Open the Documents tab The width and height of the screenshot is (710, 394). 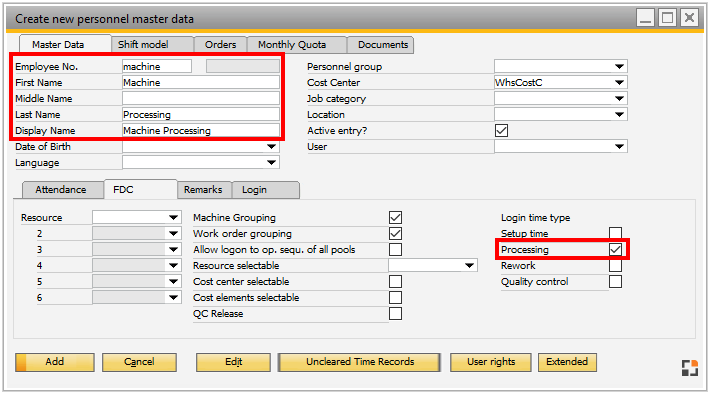click(380, 44)
